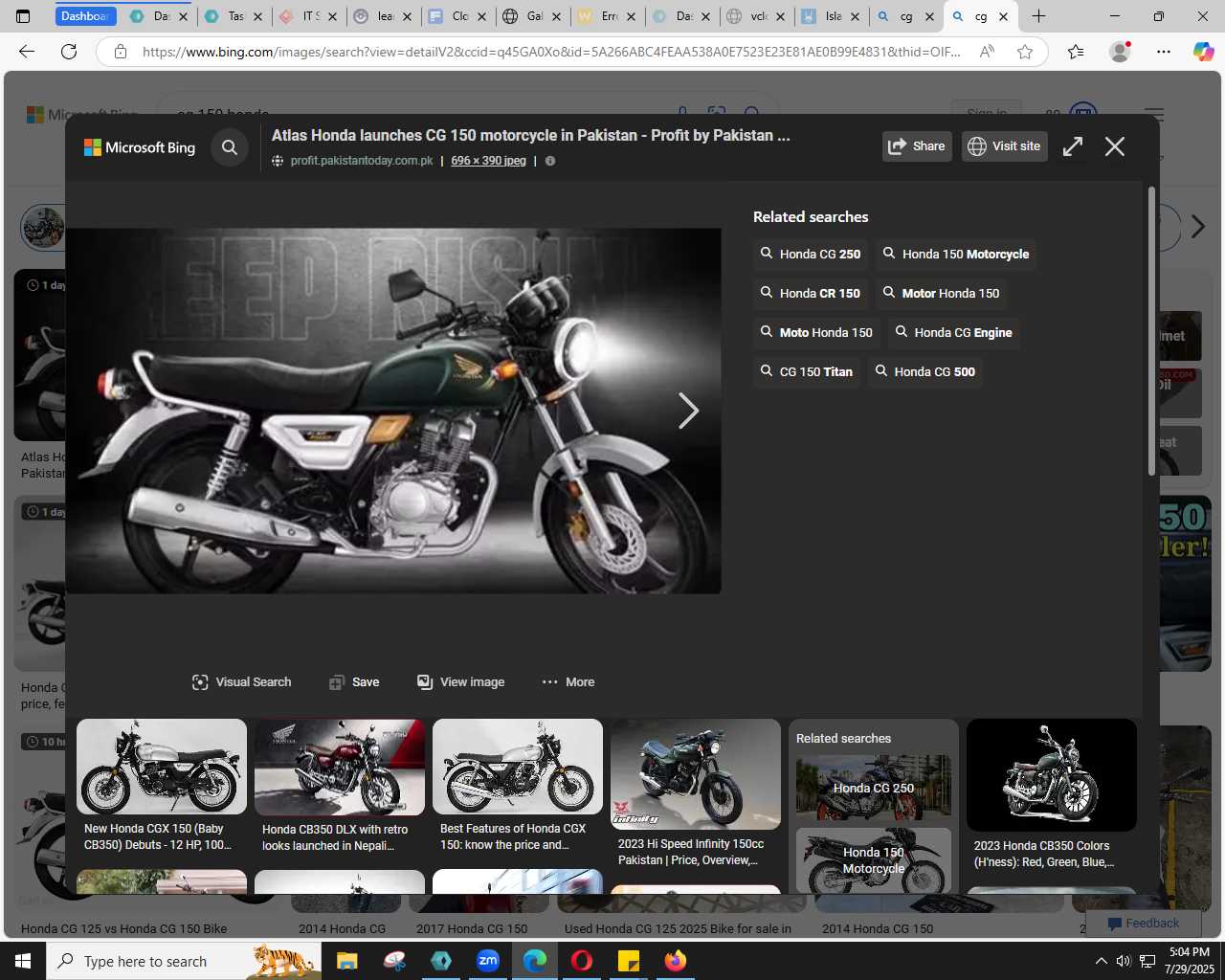The image size is (1225, 980).
Task: Open source page with Visit site
Action: point(1004,146)
